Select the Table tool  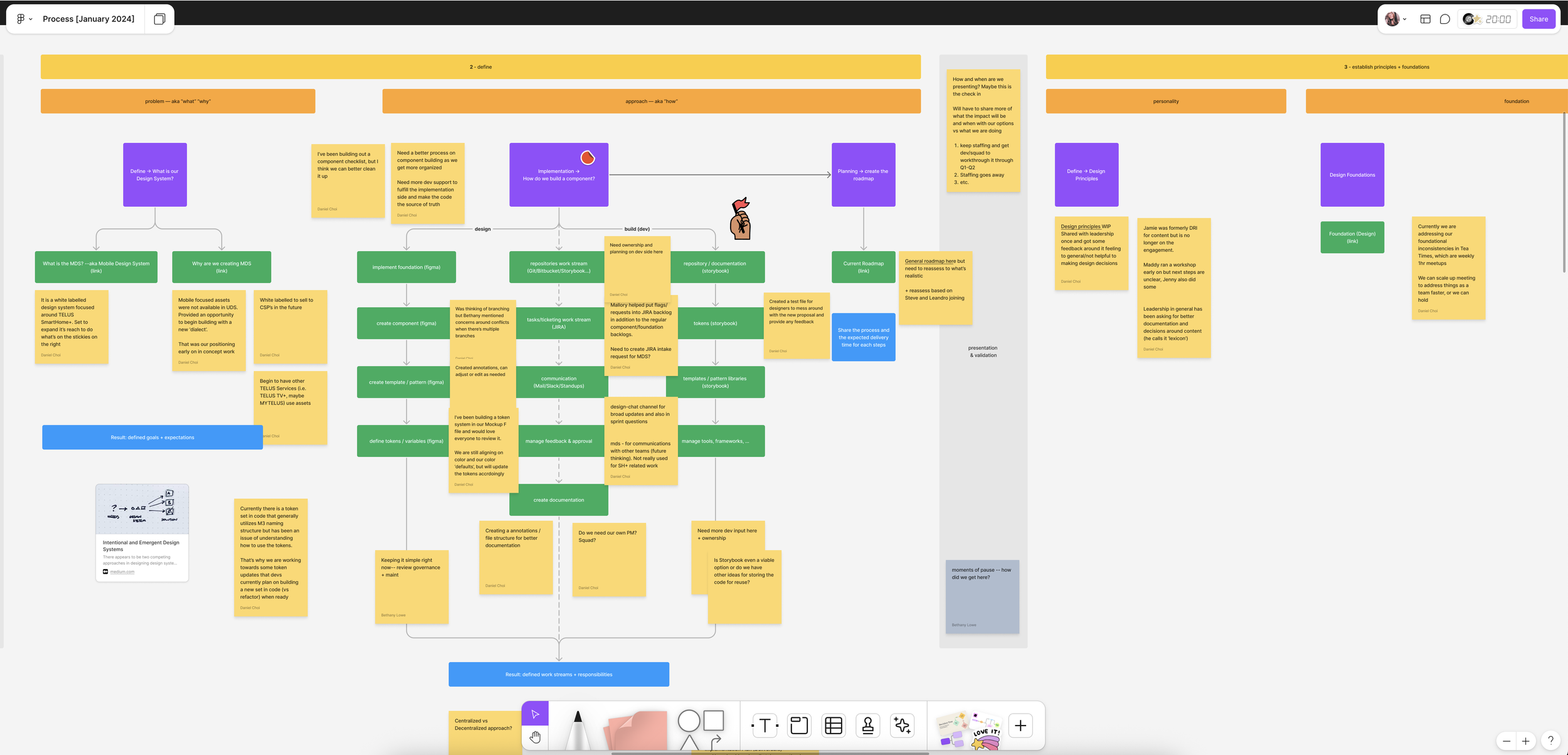pos(834,726)
